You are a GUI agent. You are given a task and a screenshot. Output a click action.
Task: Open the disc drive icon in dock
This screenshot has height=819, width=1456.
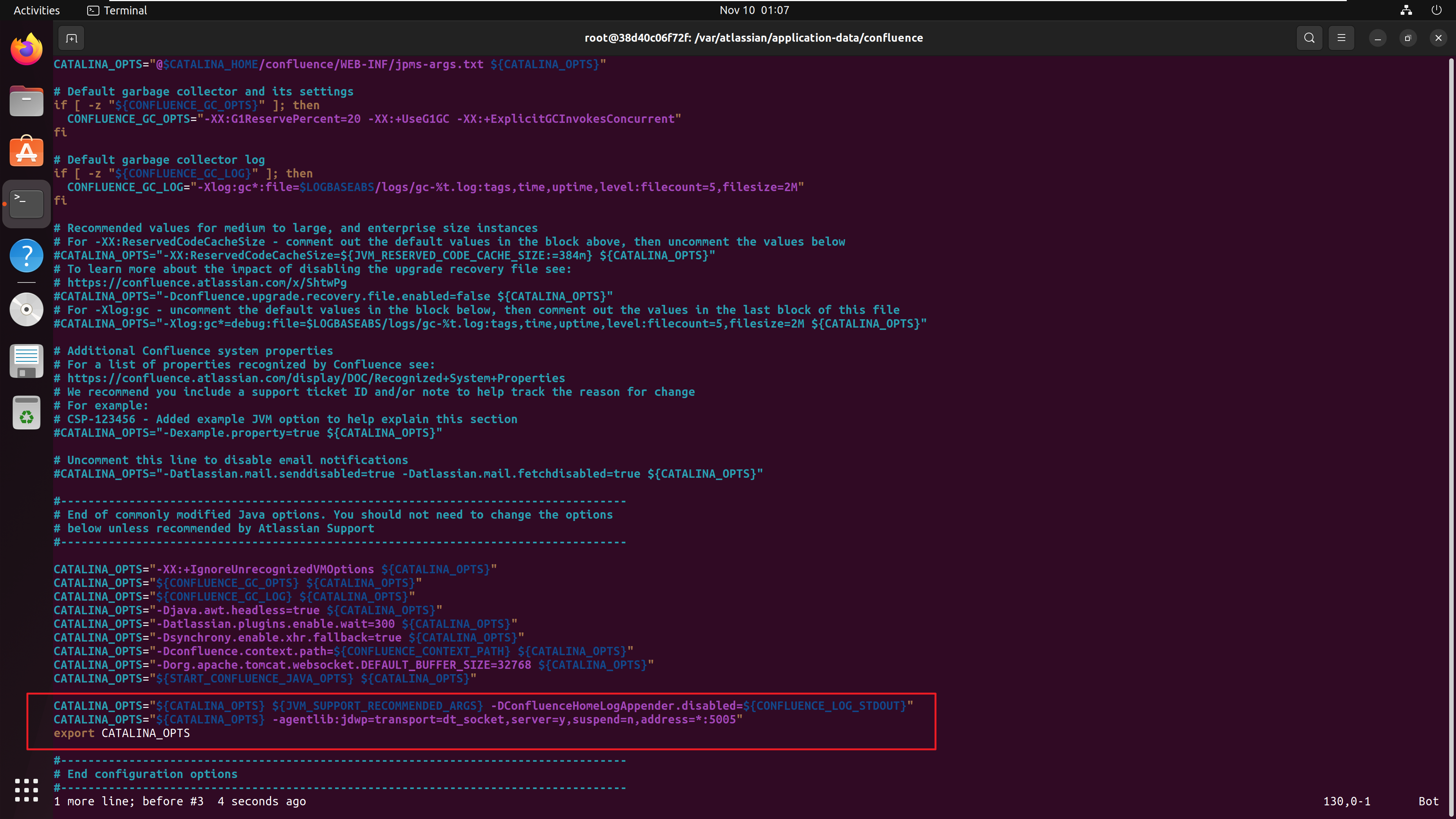pyautogui.click(x=27, y=309)
